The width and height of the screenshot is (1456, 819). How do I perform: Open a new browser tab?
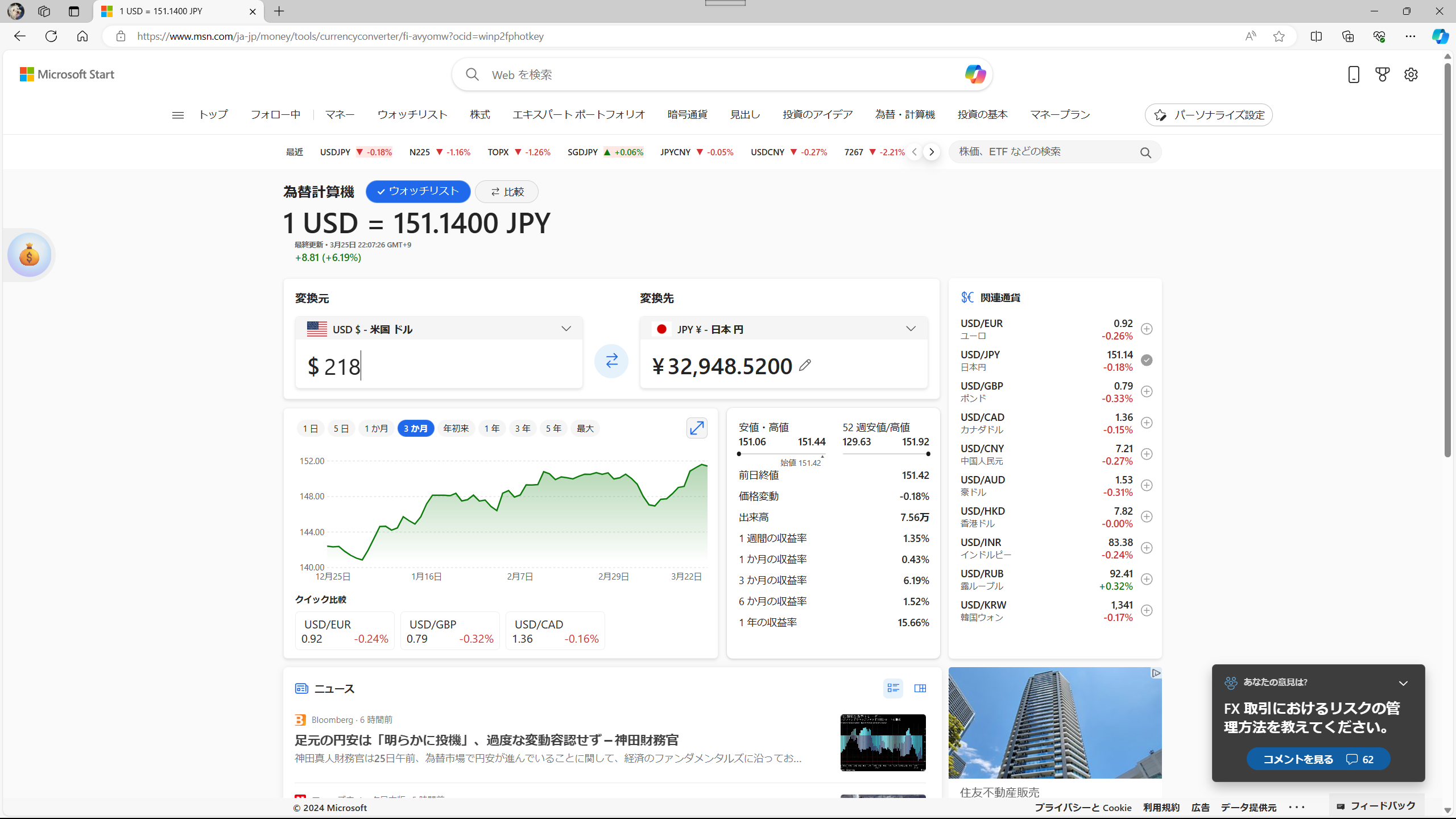[x=279, y=11]
